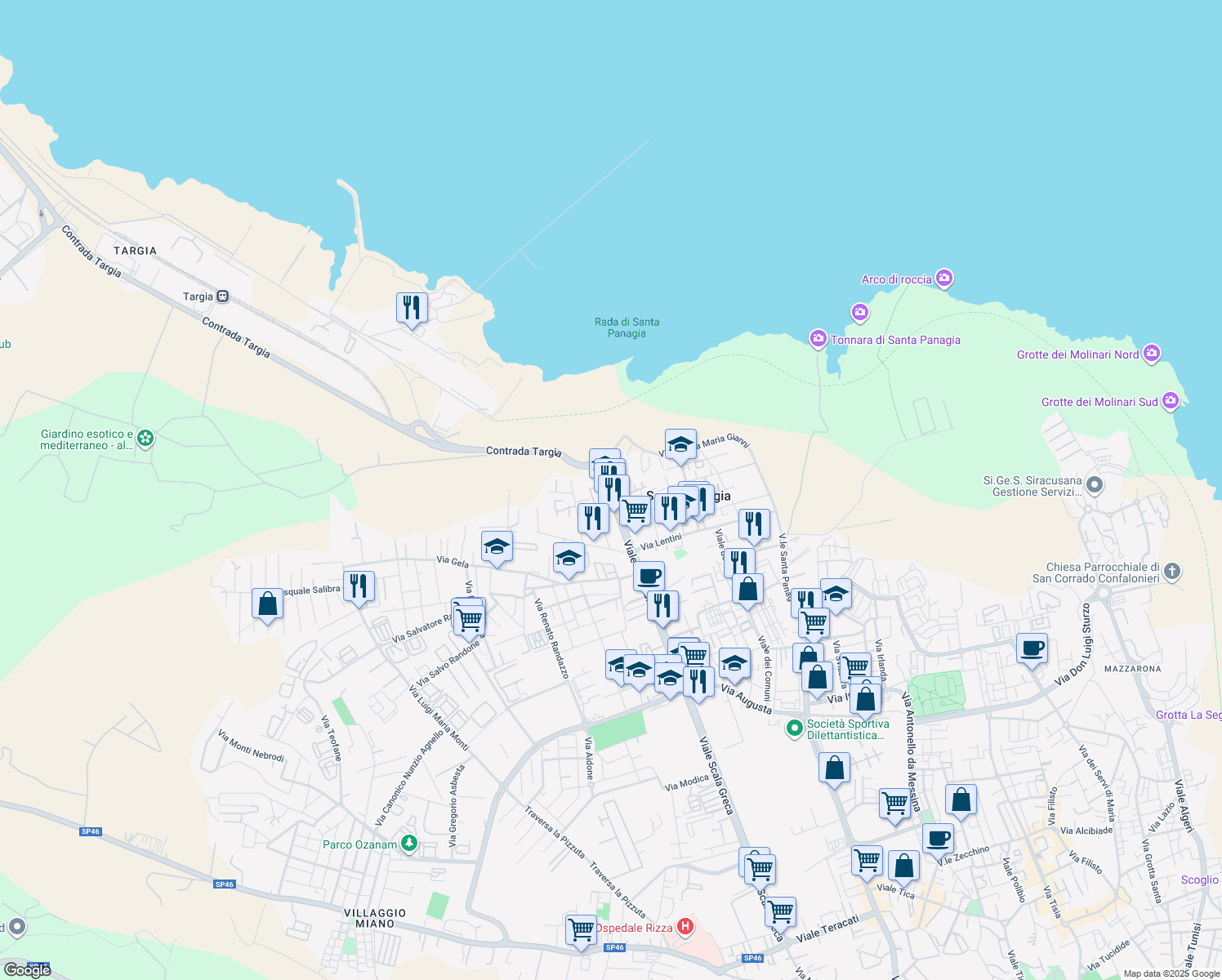Click the Si.Ge.S. Siracusana marker

point(1095,484)
